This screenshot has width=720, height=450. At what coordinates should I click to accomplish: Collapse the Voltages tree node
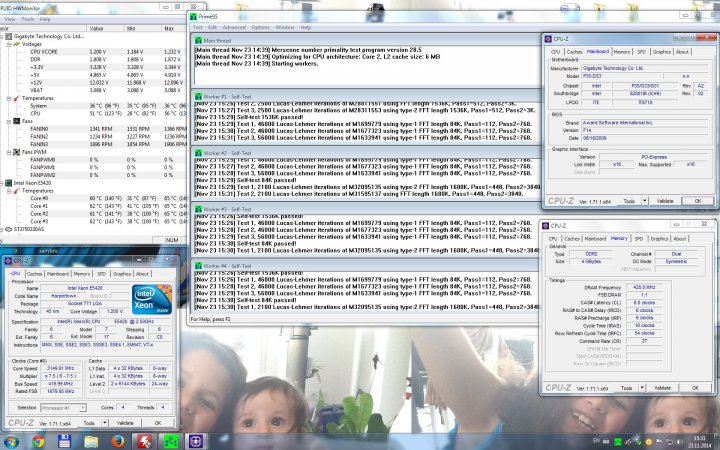pyautogui.click(x=9, y=44)
